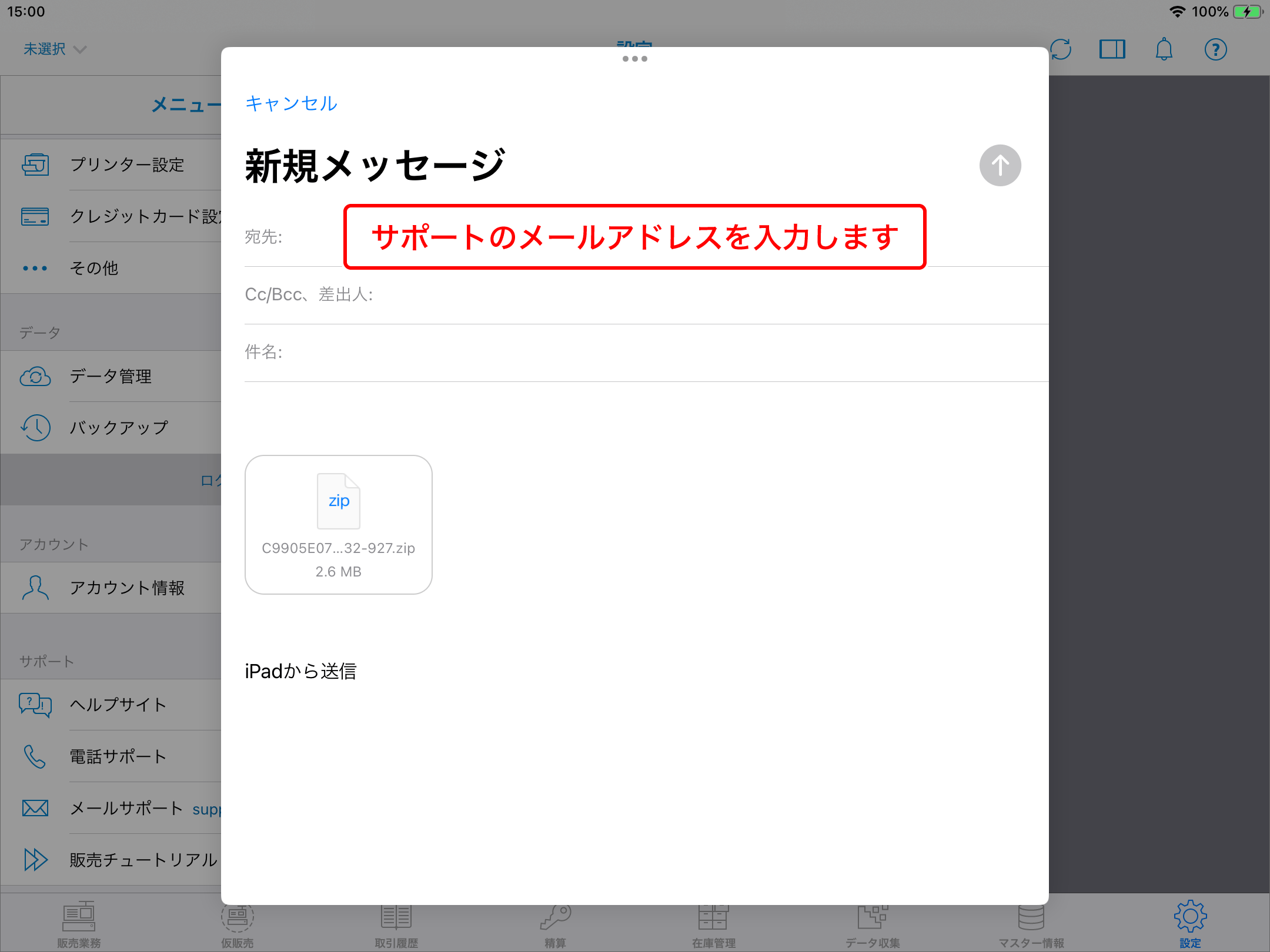Open the help question mark icon
Screen dimensions: 1270x952
(x=1215, y=49)
